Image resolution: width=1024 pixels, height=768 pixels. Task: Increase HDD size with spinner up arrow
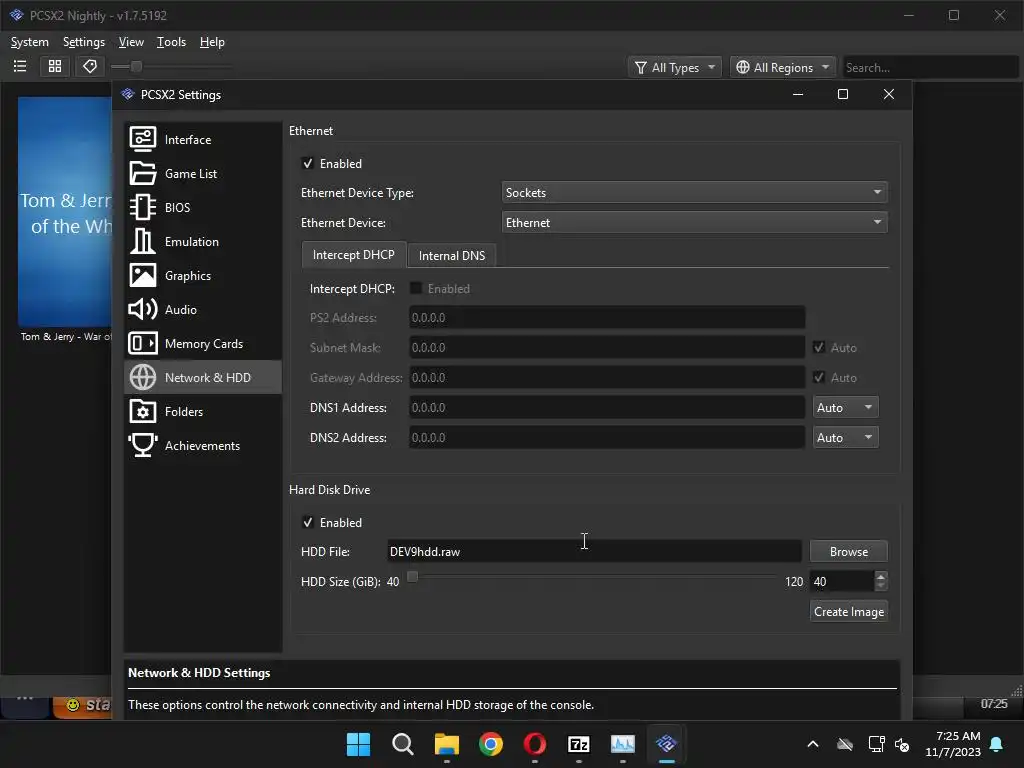880,577
